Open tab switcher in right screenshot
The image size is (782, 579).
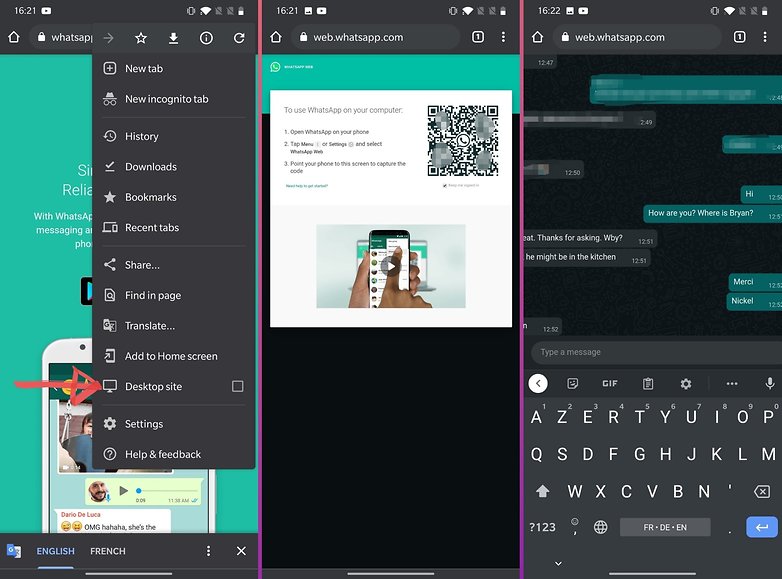click(740, 37)
